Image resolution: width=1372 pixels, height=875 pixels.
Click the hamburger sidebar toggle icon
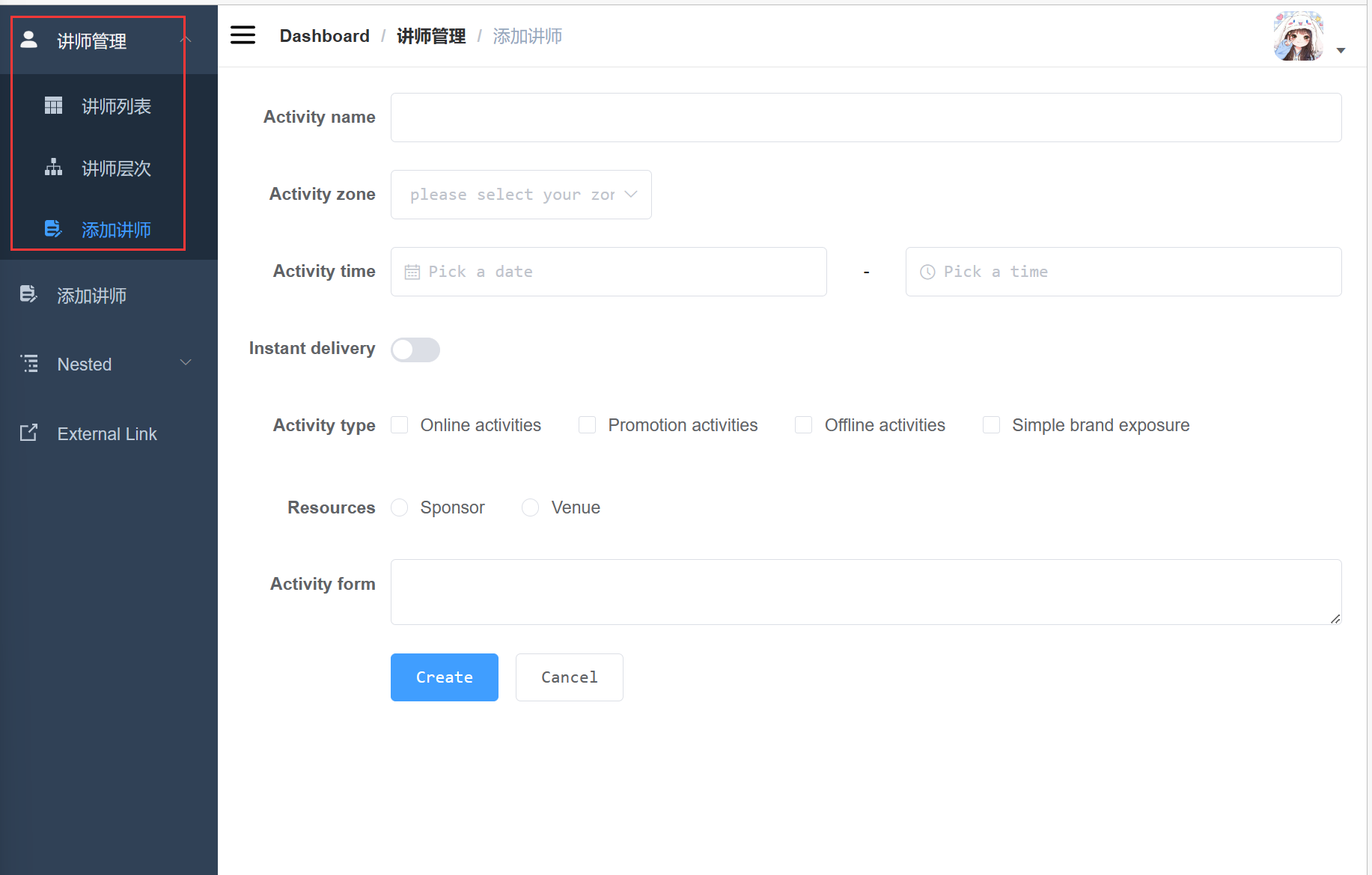(x=243, y=35)
